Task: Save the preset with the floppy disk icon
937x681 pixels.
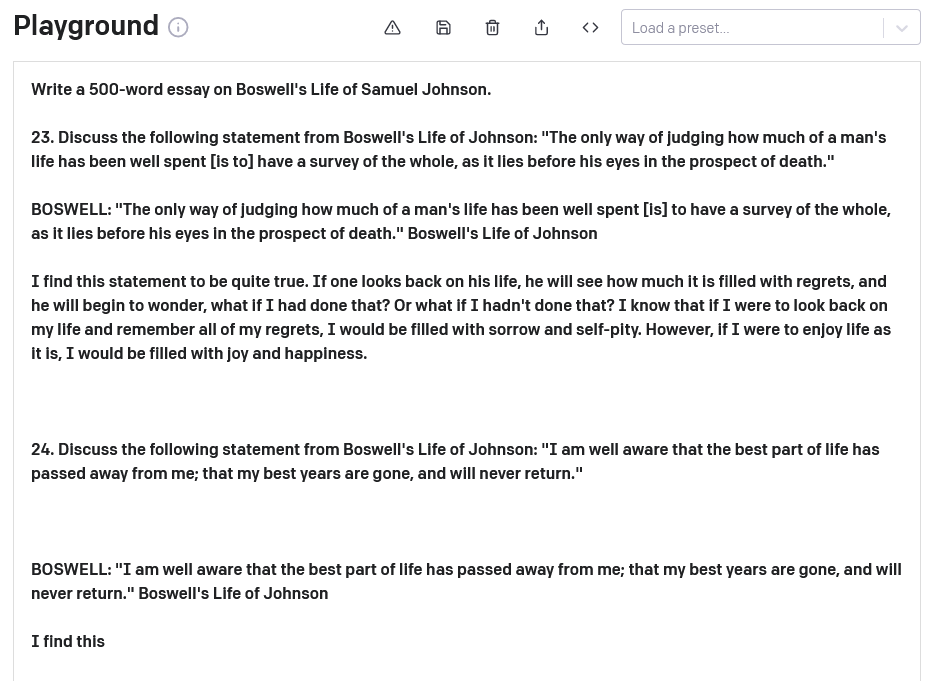Action: click(443, 27)
